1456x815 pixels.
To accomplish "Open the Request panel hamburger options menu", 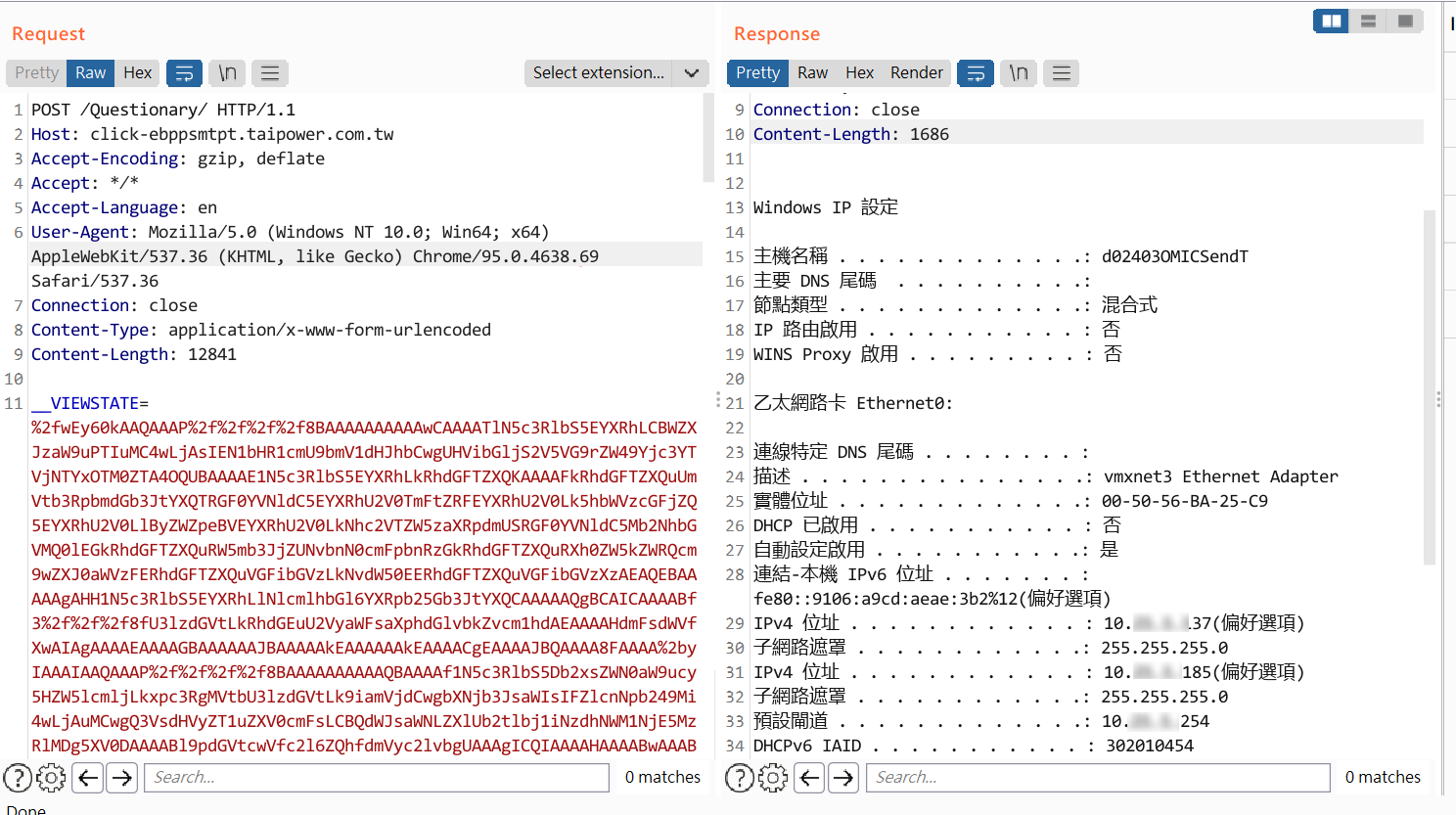I will (270, 72).
